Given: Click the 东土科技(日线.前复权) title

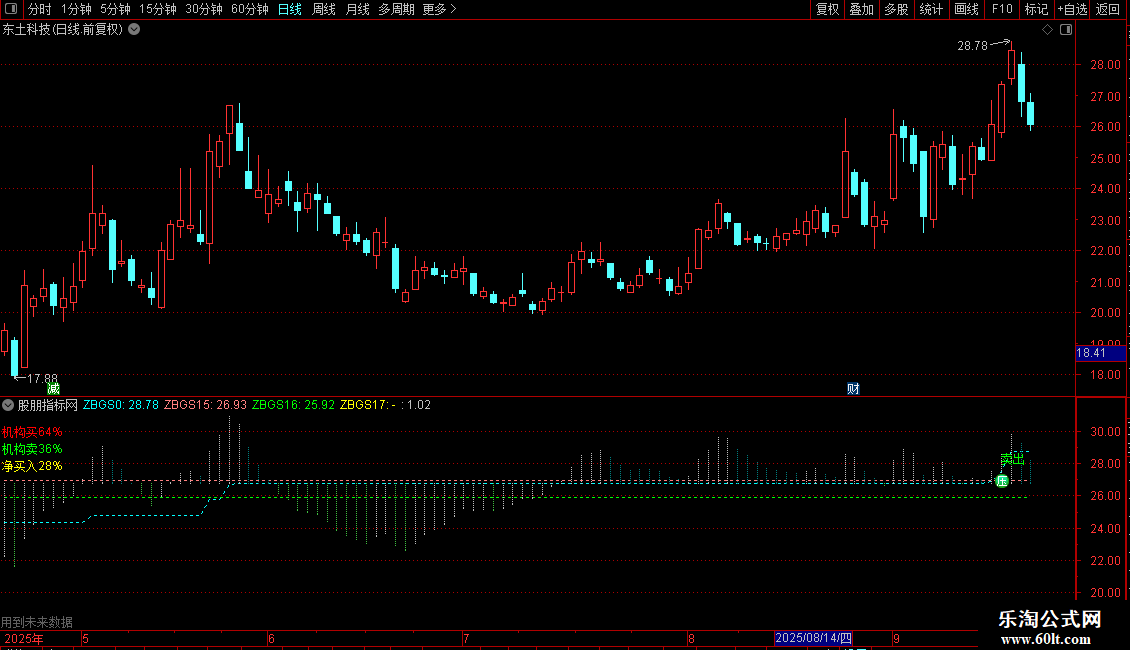Looking at the screenshot, I should click(x=63, y=30).
